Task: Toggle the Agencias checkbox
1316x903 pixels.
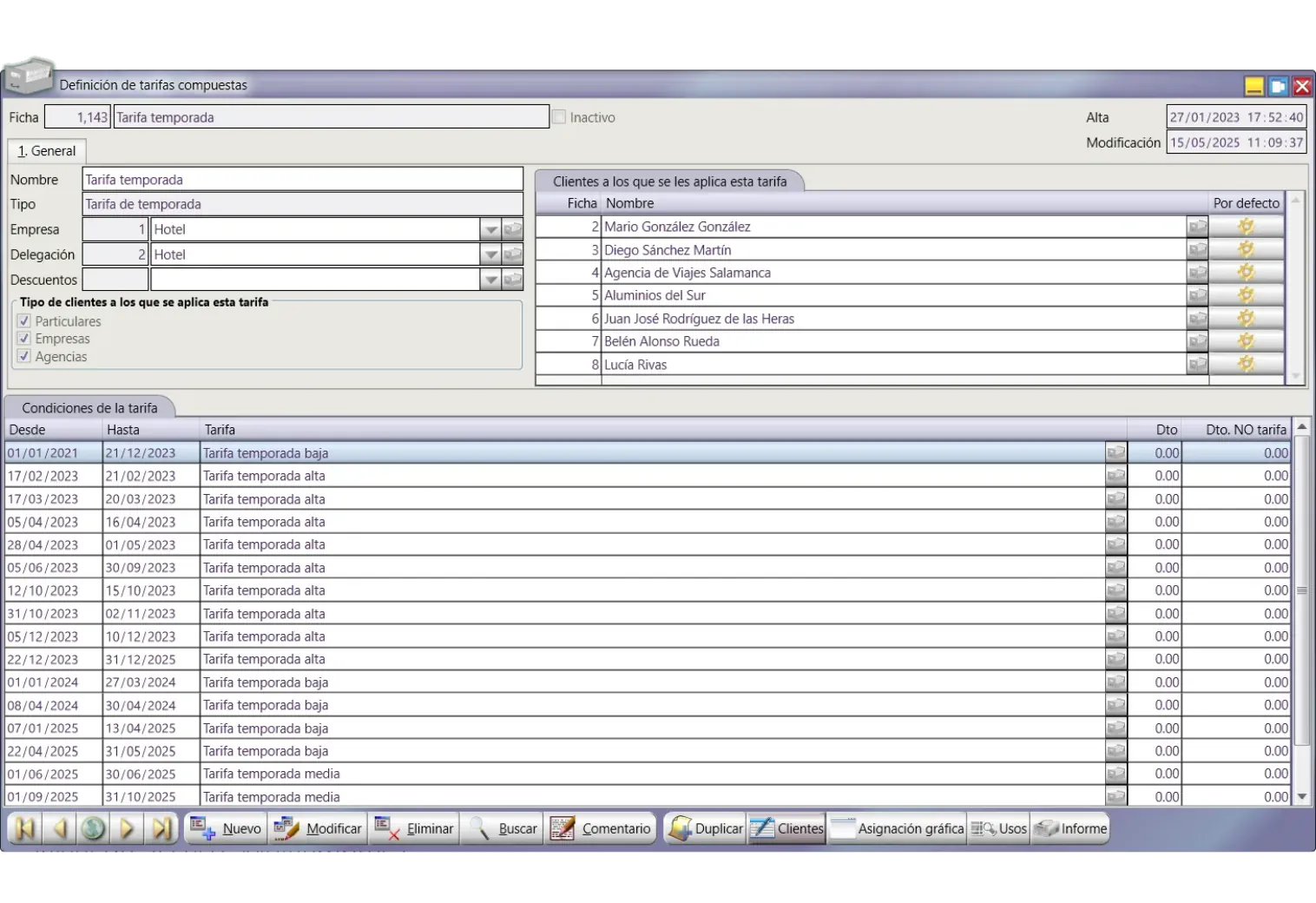Action: coord(24,357)
